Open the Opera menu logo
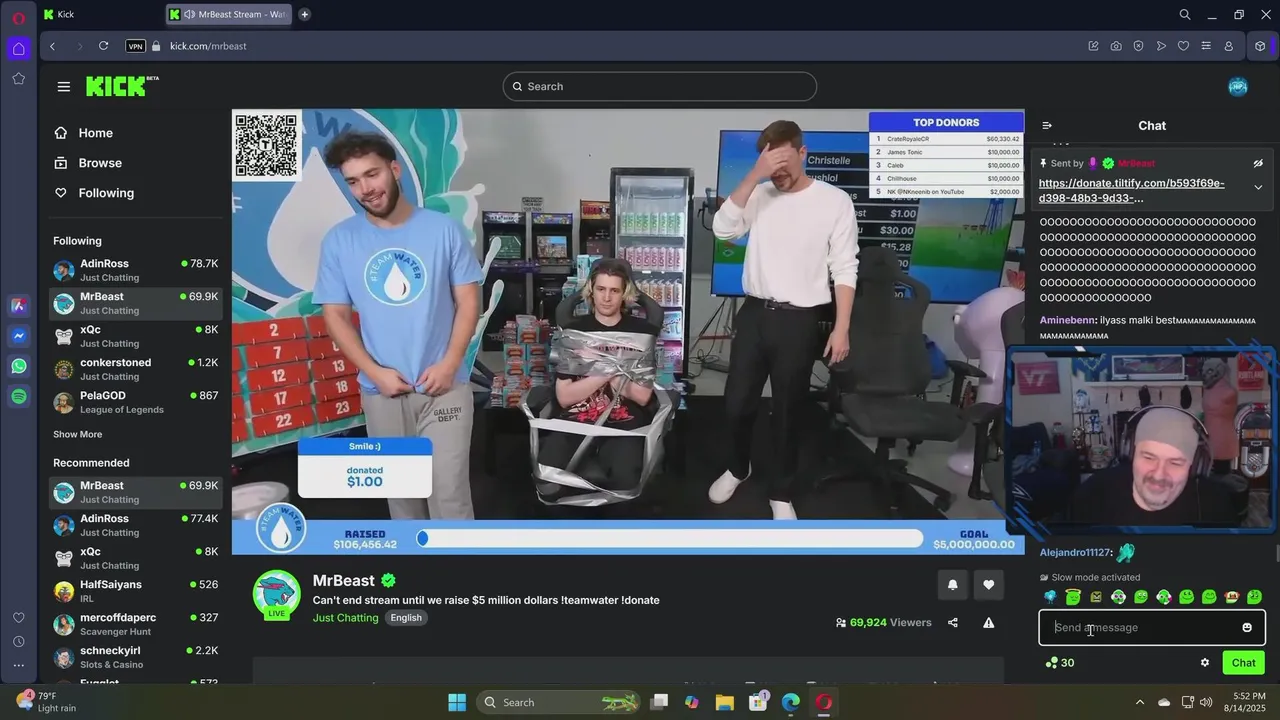This screenshot has width=1280, height=720. point(18,18)
